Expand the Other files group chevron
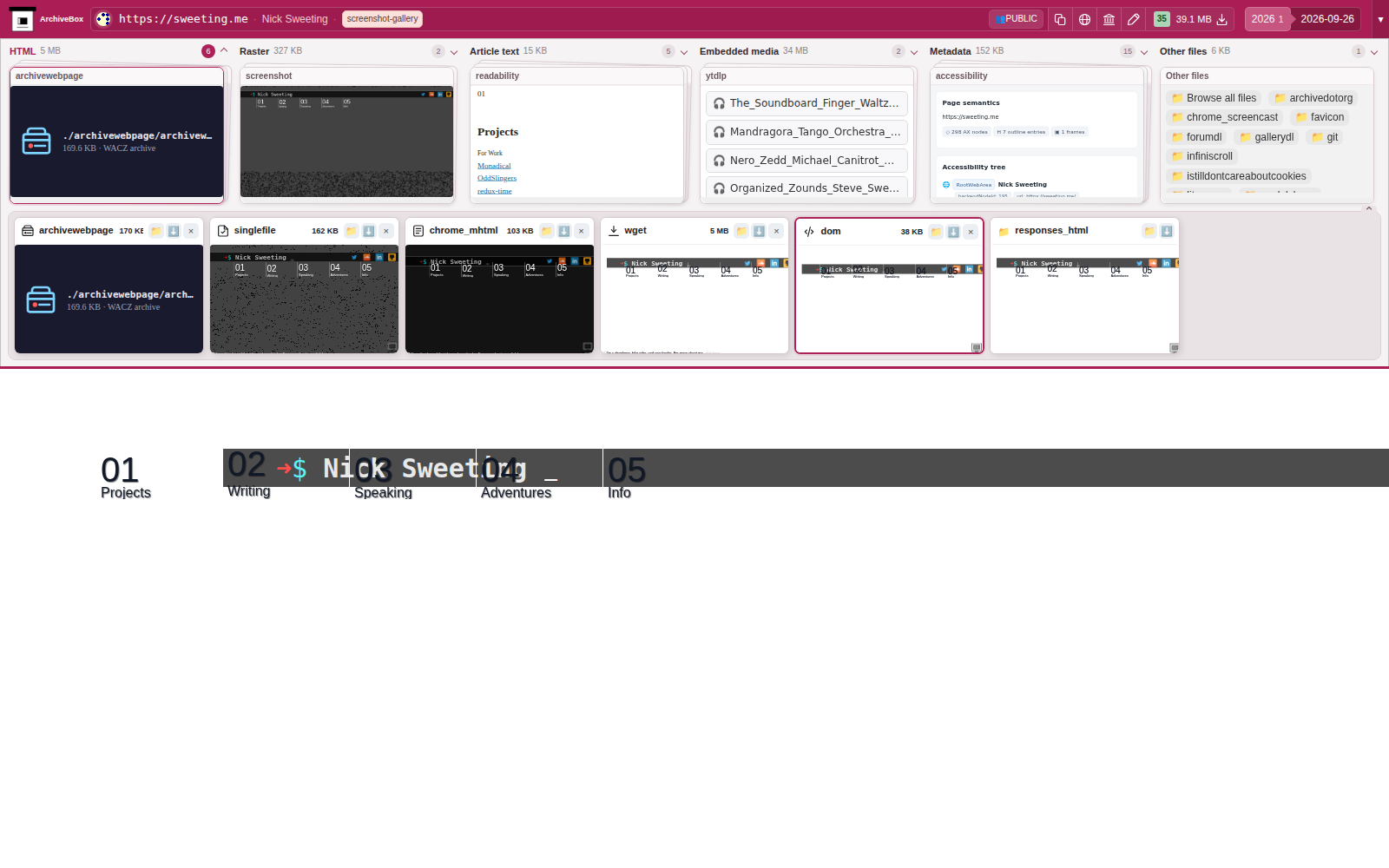 click(1374, 52)
